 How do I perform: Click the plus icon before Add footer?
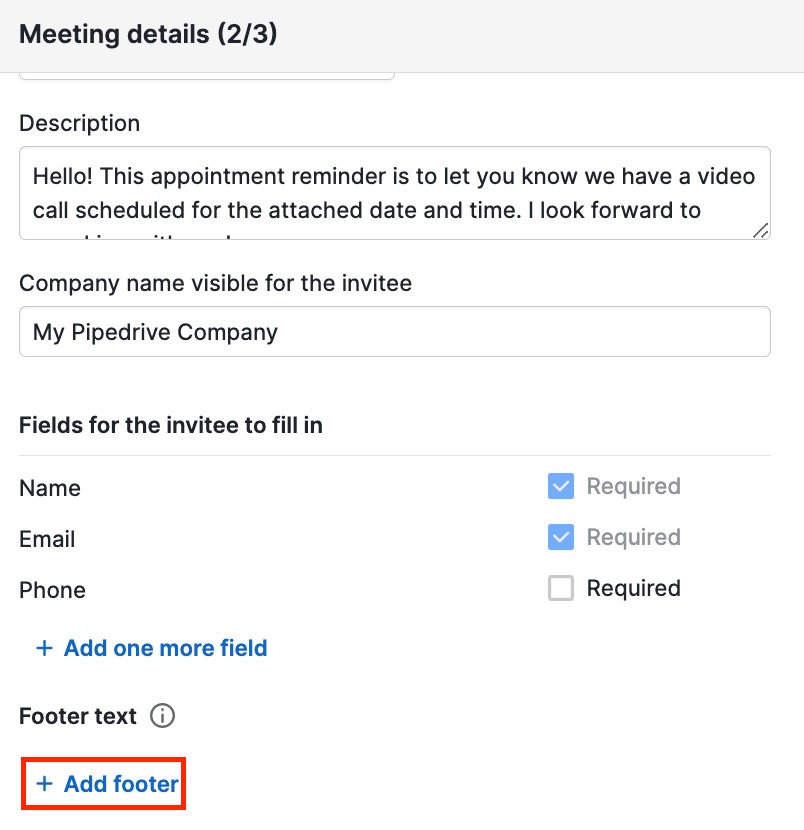coord(44,784)
